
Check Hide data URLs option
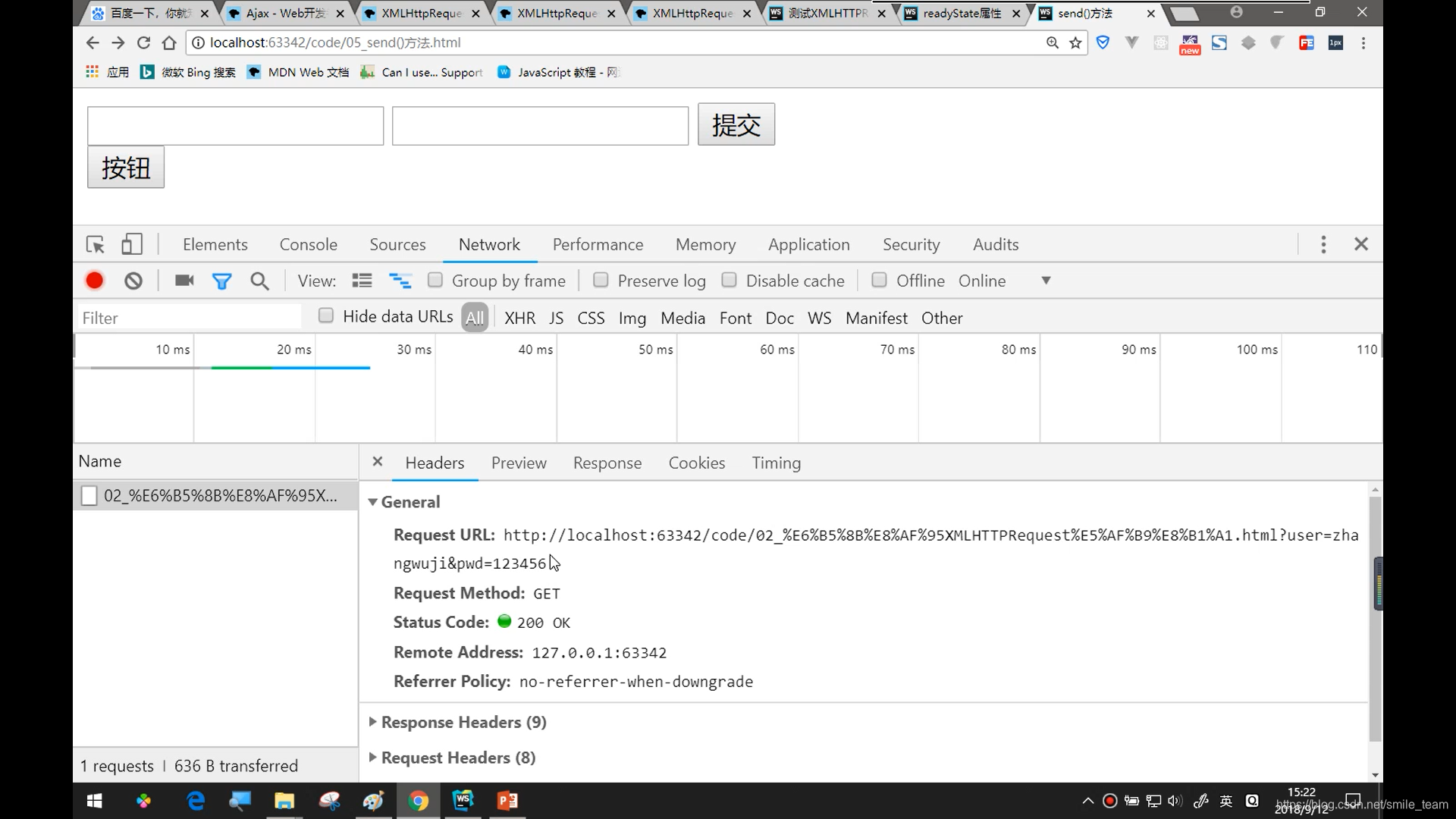326,315
